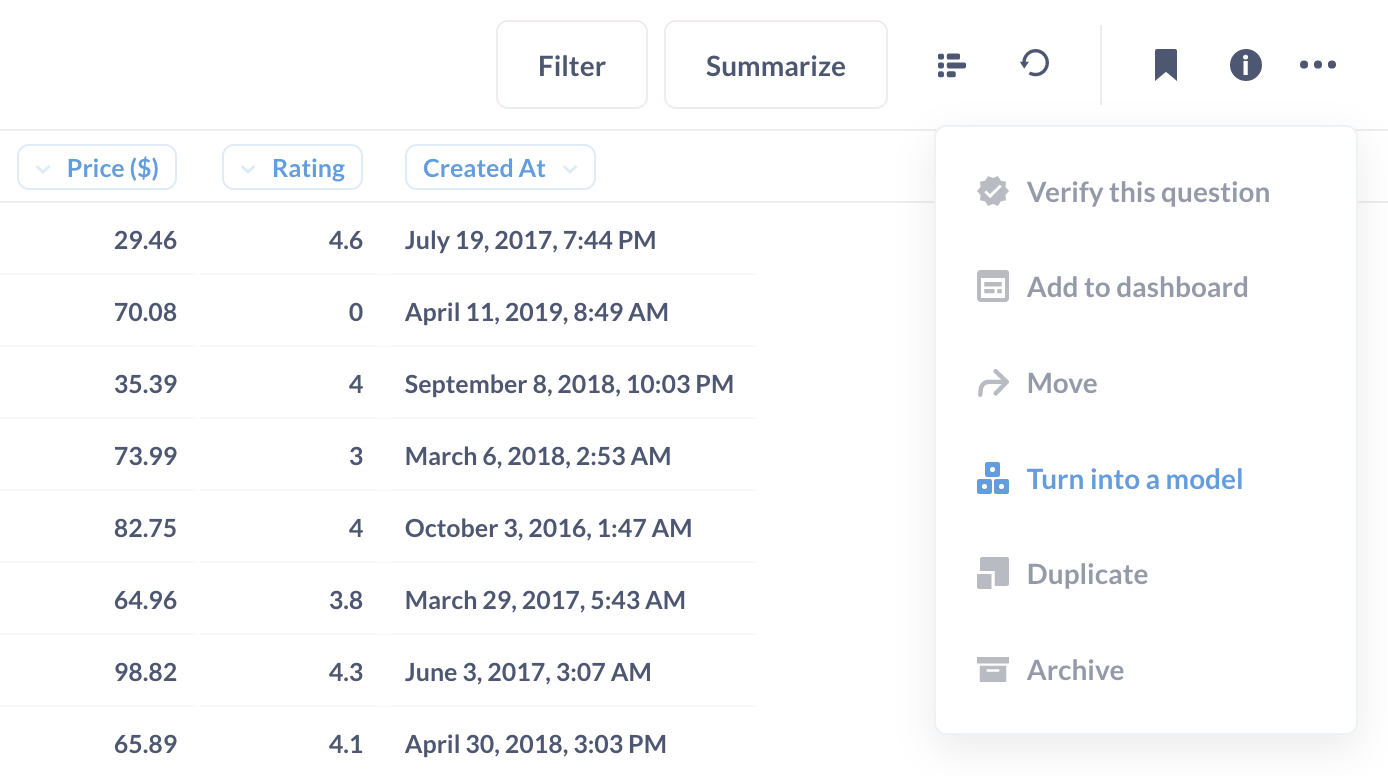Click the Summarize button

coord(775,66)
